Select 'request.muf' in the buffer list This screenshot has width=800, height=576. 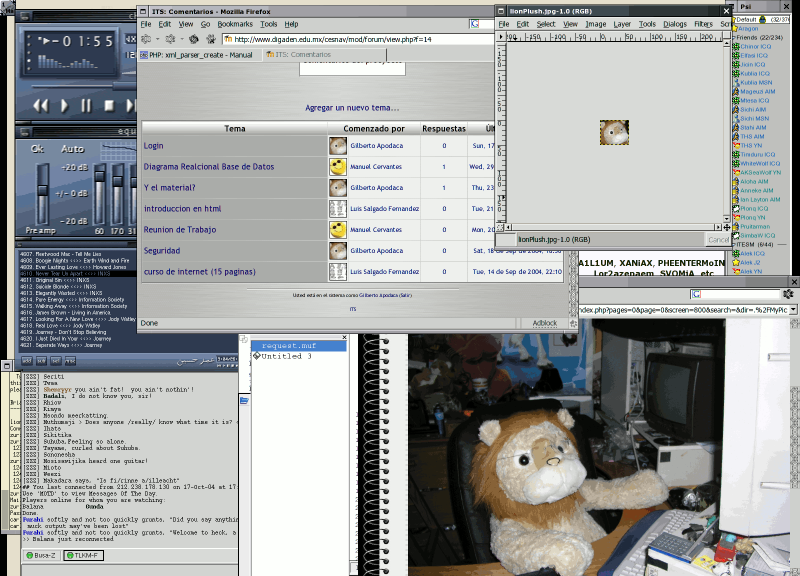pos(290,345)
